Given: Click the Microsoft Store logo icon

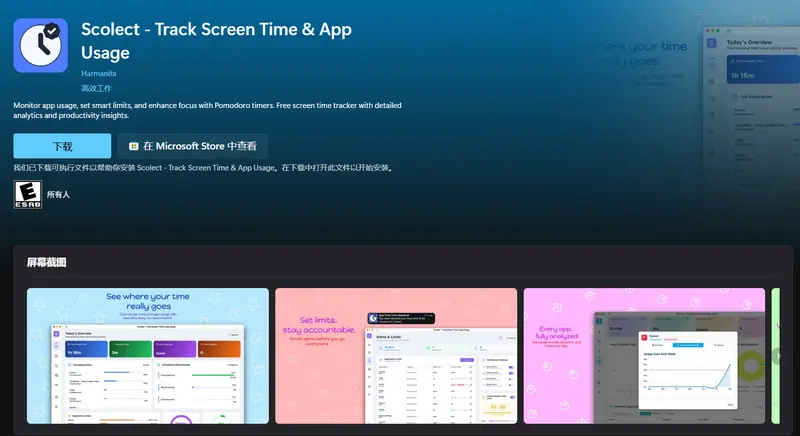Looking at the screenshot, I should pyautogui.click(x=134, y=146).
